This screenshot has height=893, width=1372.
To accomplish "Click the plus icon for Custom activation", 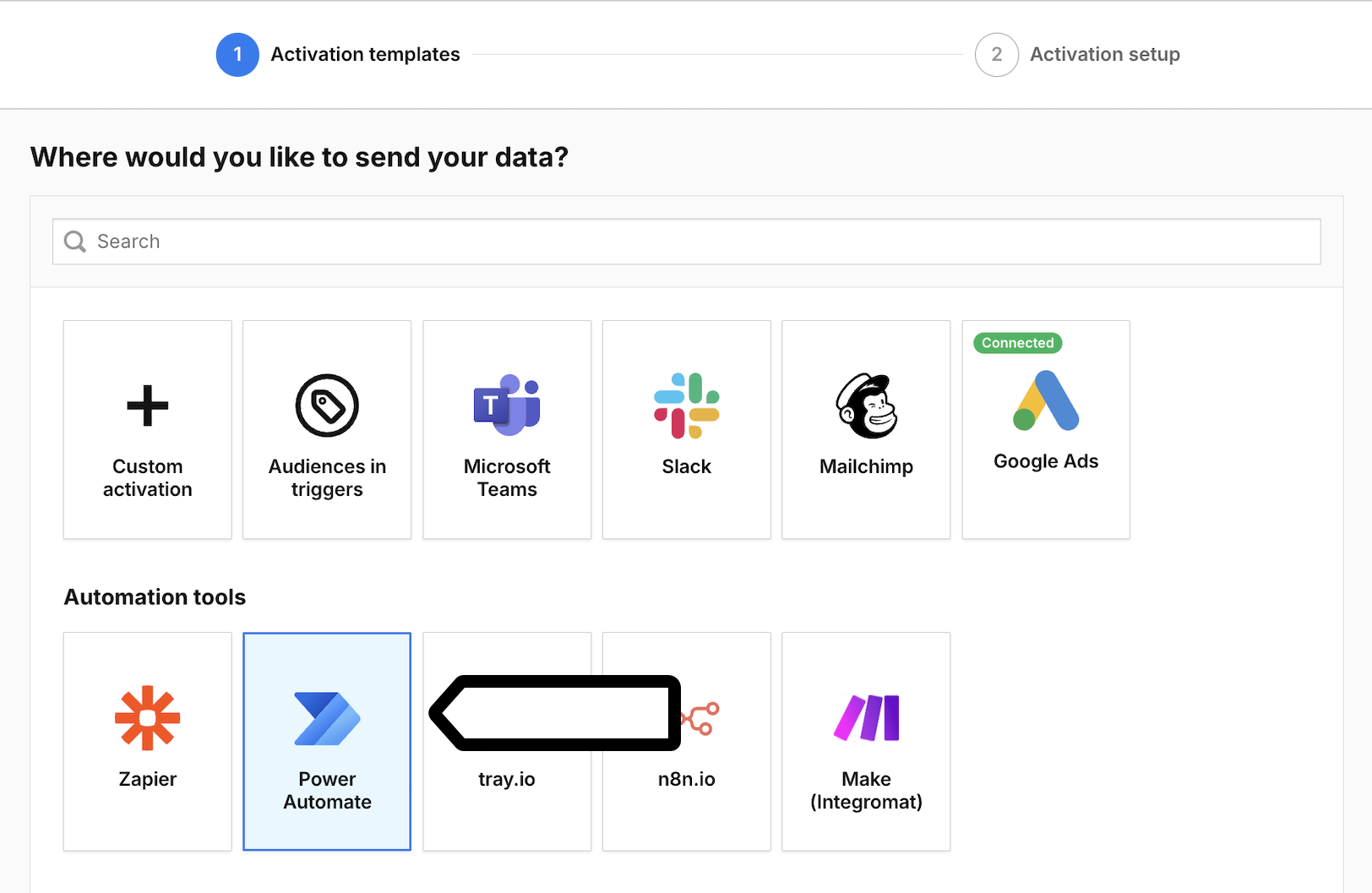I will tap(148, 406).
